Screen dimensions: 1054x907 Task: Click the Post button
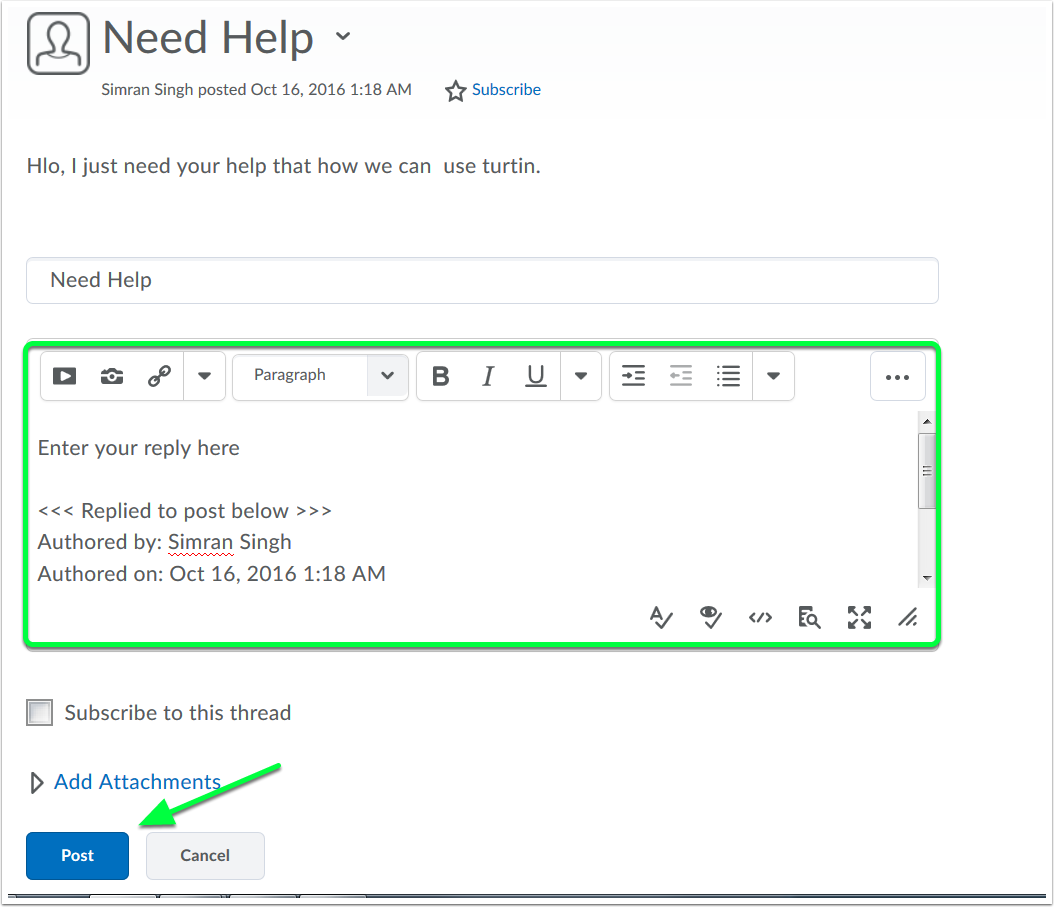[x=77, y=855]
